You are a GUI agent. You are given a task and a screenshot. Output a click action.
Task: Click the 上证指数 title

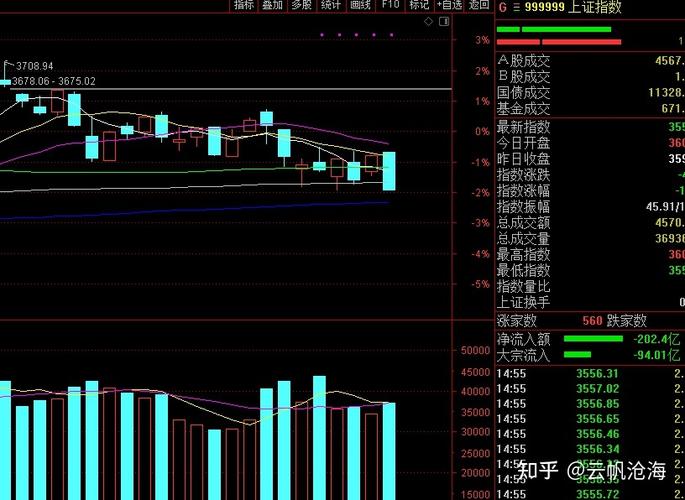(595, 7)
